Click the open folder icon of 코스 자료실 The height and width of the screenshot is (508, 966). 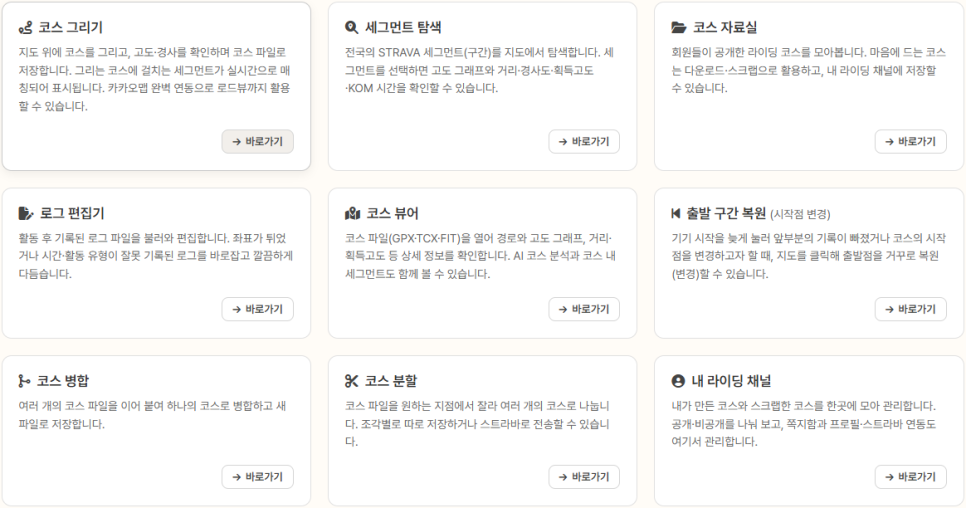tap(678, 28)
